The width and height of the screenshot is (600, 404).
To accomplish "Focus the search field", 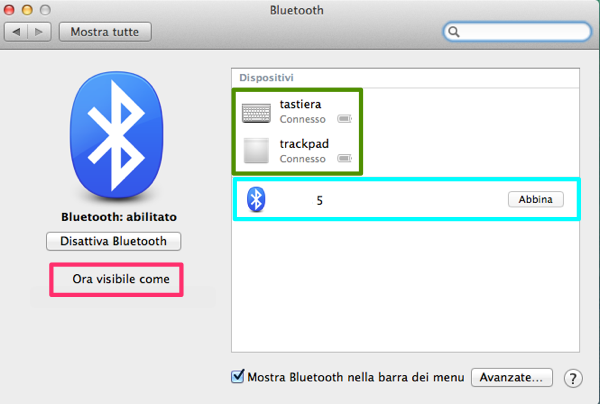I will tap(517, 31).
